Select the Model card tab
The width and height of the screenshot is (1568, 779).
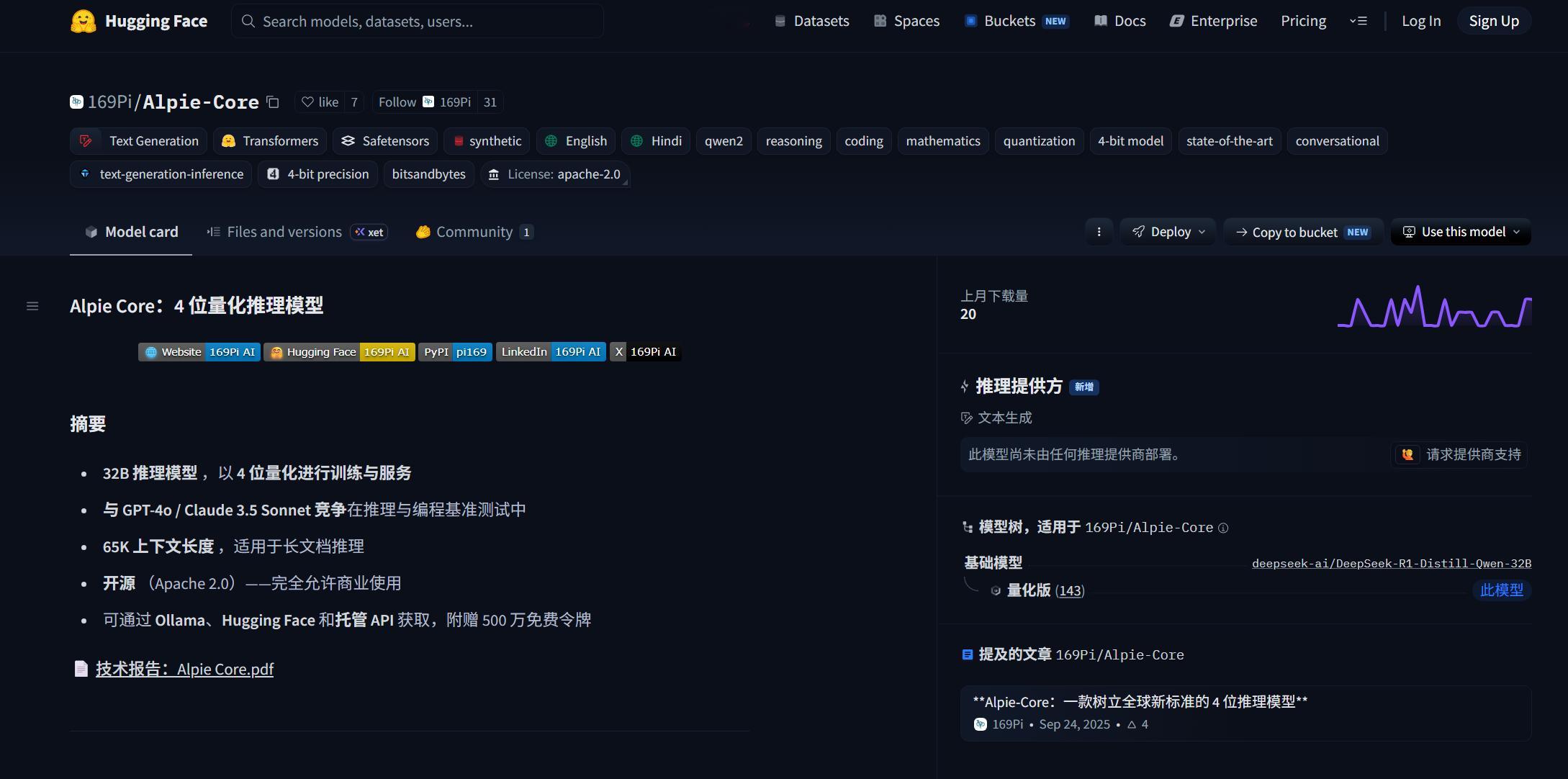(x=131, y=232)
